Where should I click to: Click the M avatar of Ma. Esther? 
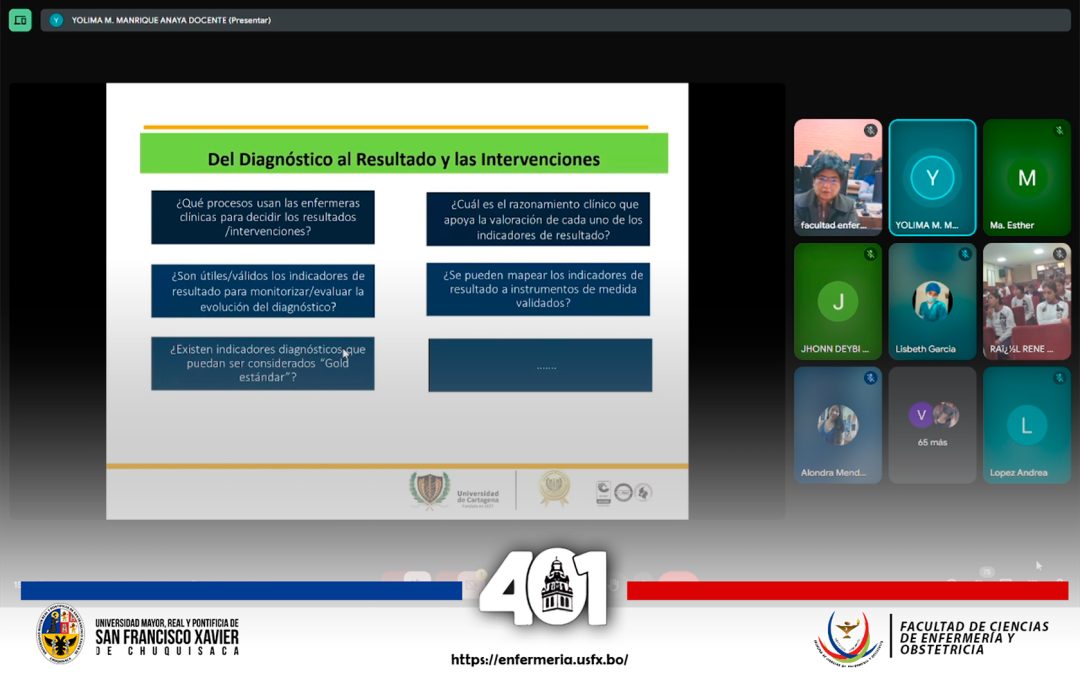1026,178
